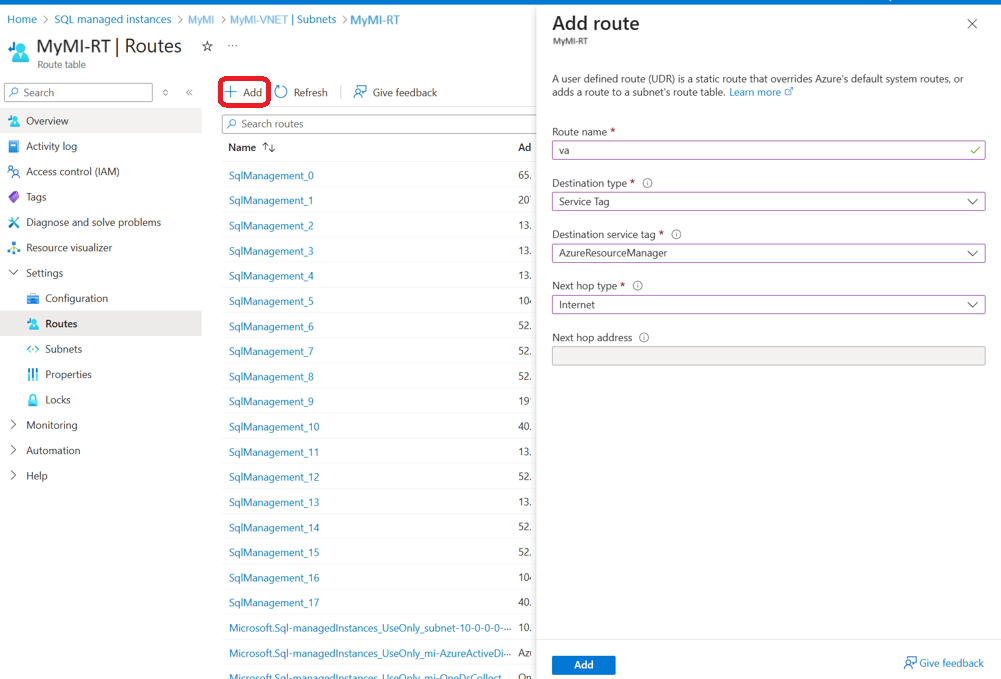Viewport: 1001px width, 679px height.
Task: Click the Search routes box
Action: coord(380,124)
